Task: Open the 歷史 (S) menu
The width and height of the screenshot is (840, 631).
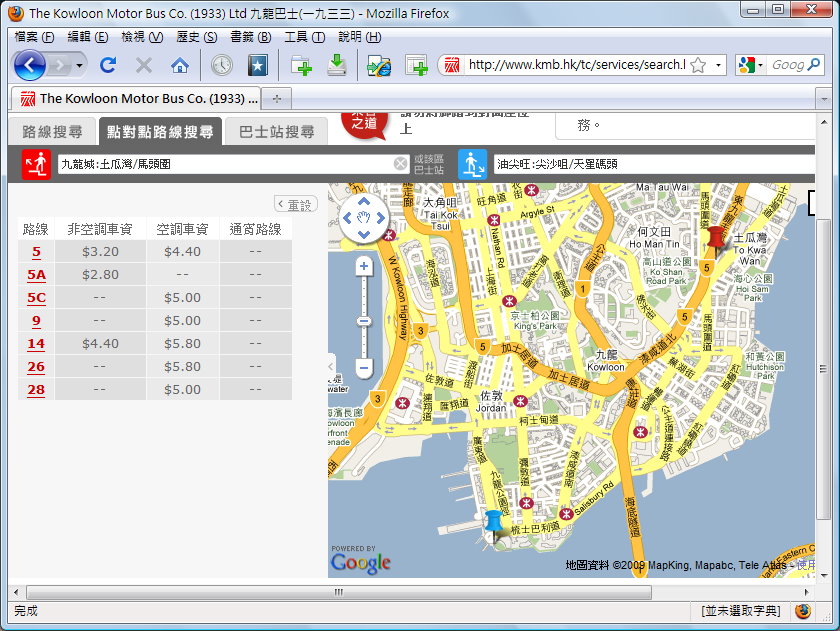Action: click(197, 37)
